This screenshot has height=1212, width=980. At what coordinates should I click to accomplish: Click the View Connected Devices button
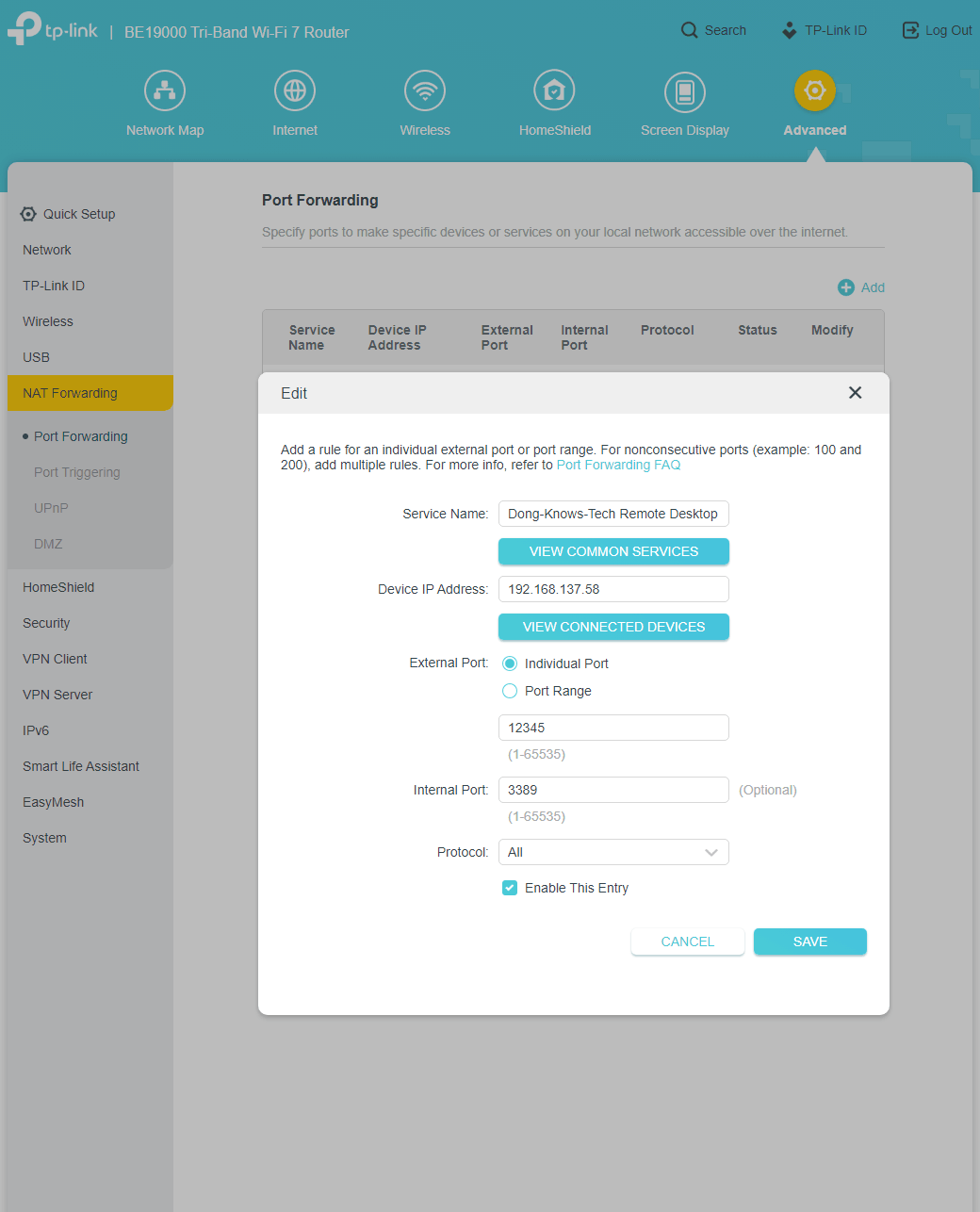(x=613, y=627)
